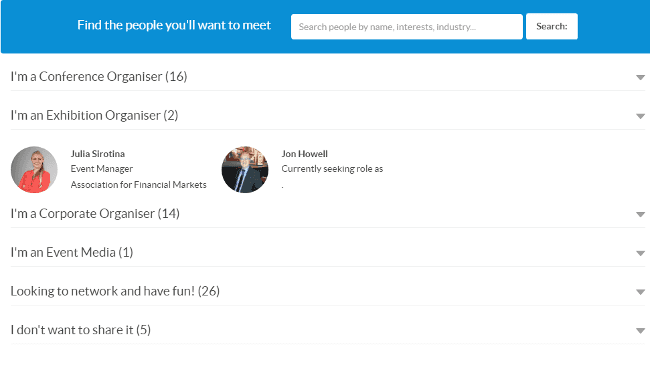
Task: Open Jon Howell's name link
Action: 305,154
